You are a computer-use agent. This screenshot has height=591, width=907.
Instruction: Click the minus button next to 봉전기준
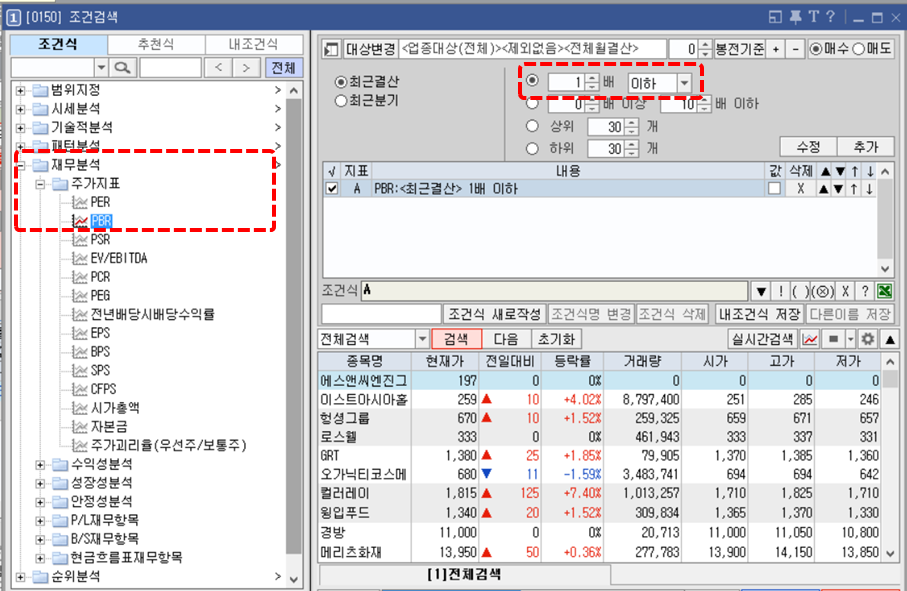[795, 49]
